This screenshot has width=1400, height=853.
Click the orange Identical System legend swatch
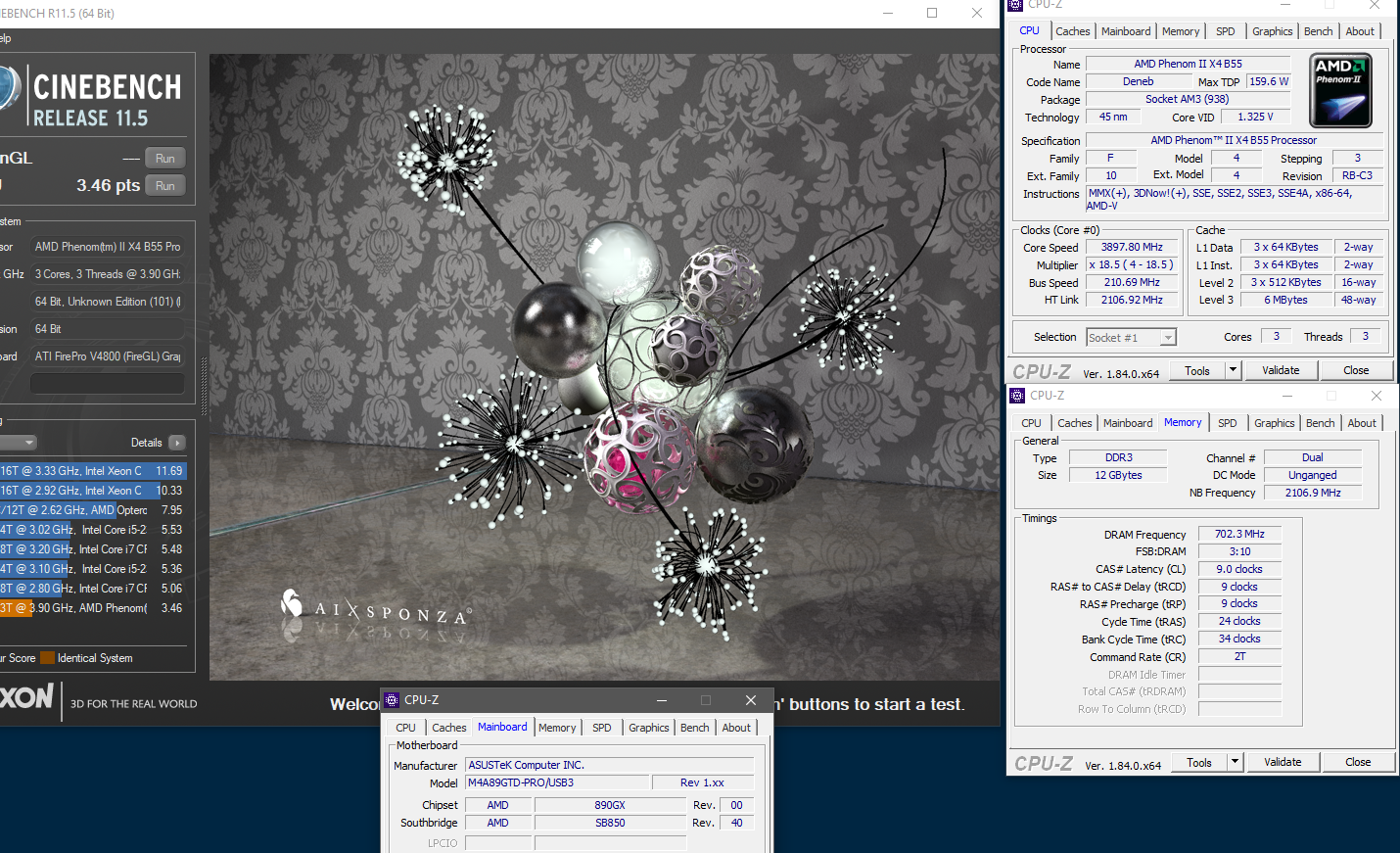tap(47, 658)
